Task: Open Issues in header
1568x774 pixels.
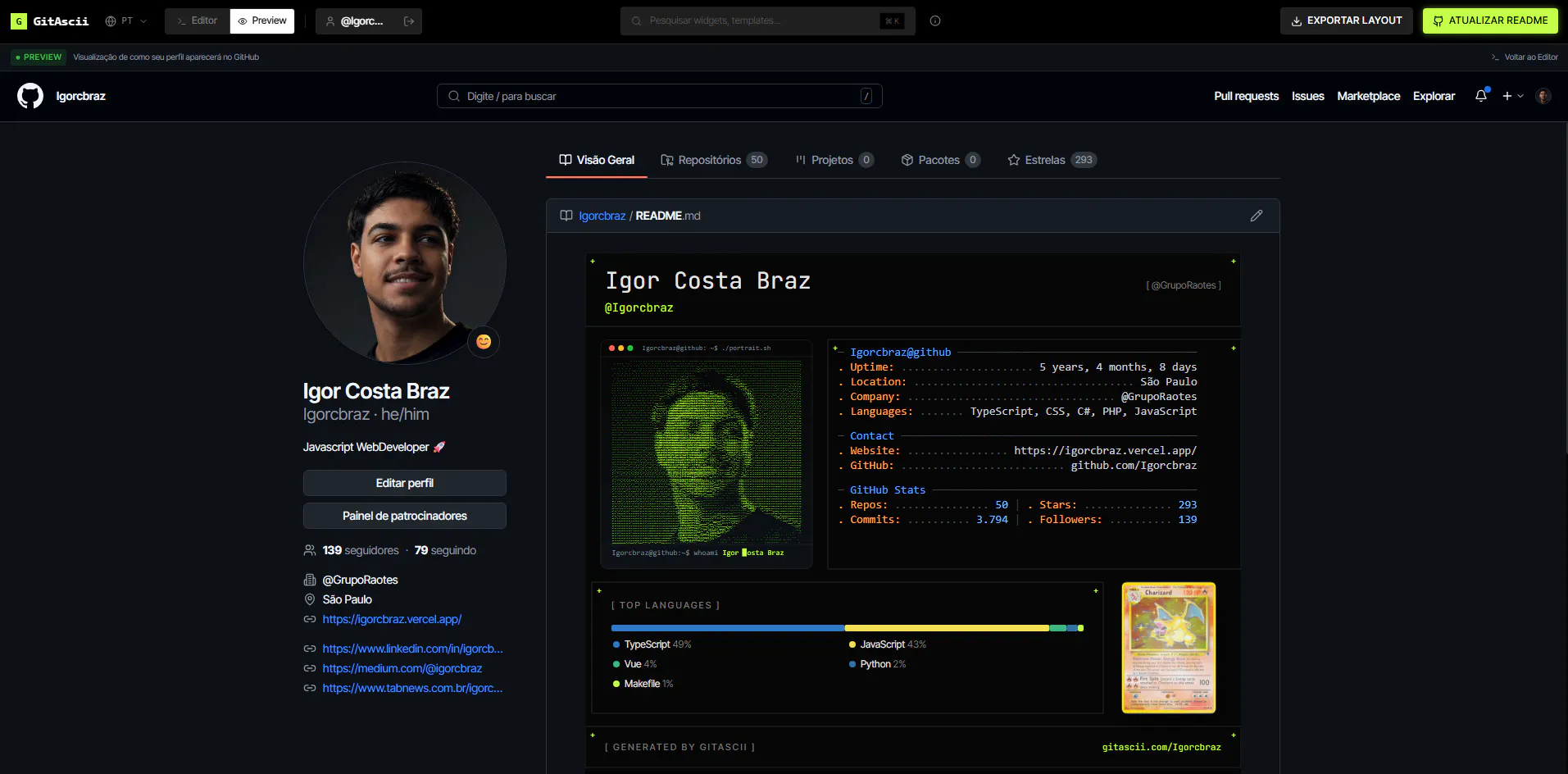Action: click(x=1307, y=97)
